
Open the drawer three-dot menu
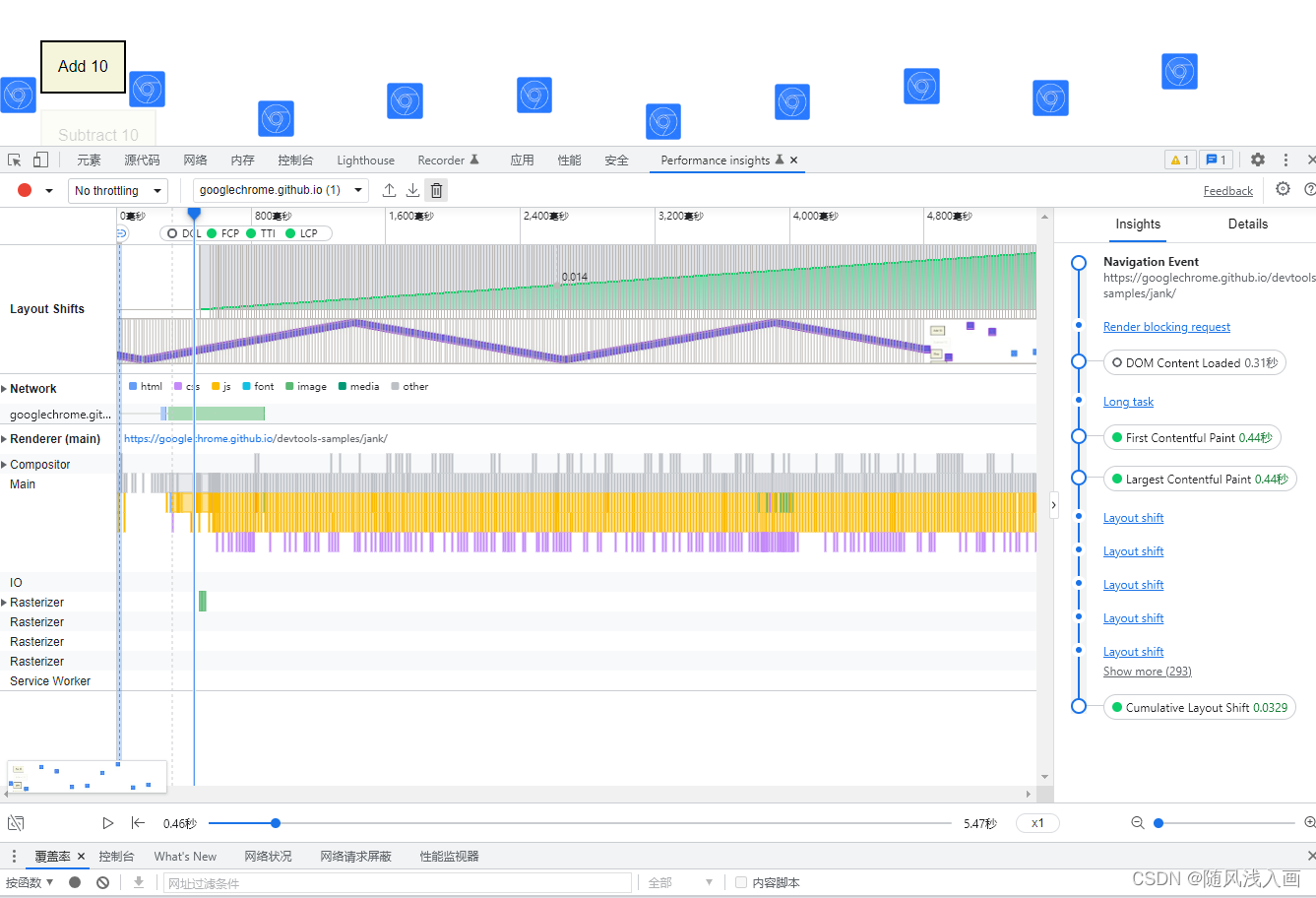[14, 857]
